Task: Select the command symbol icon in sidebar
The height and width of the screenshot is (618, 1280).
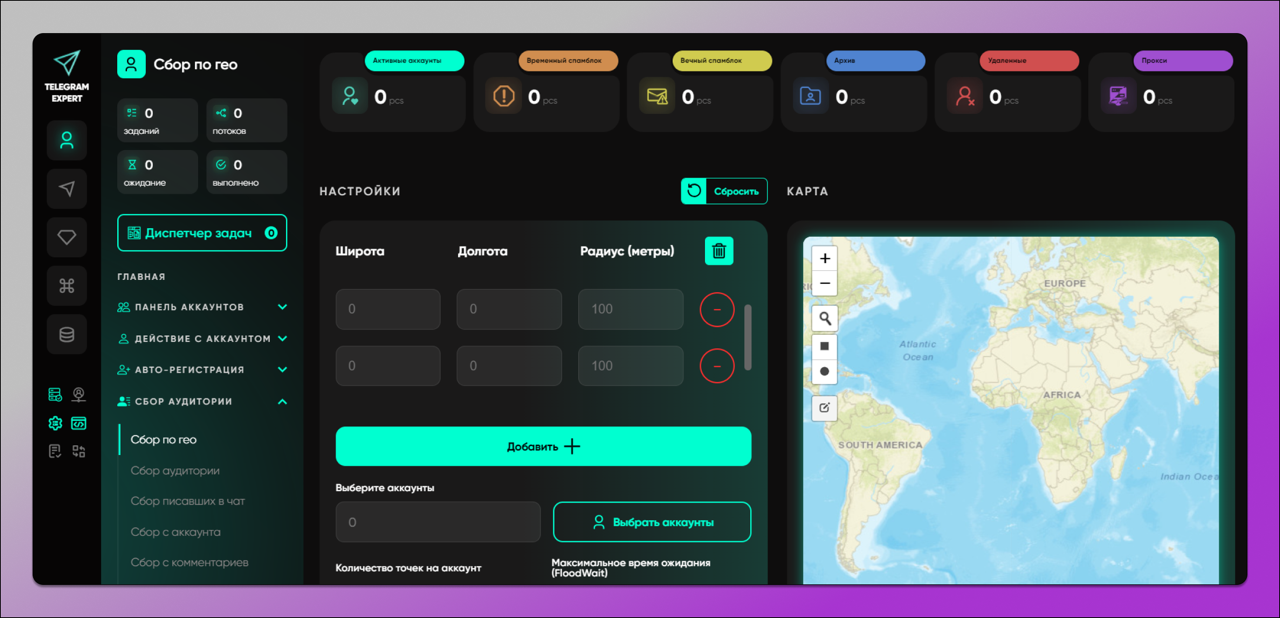Action: (x=67, y=286)
